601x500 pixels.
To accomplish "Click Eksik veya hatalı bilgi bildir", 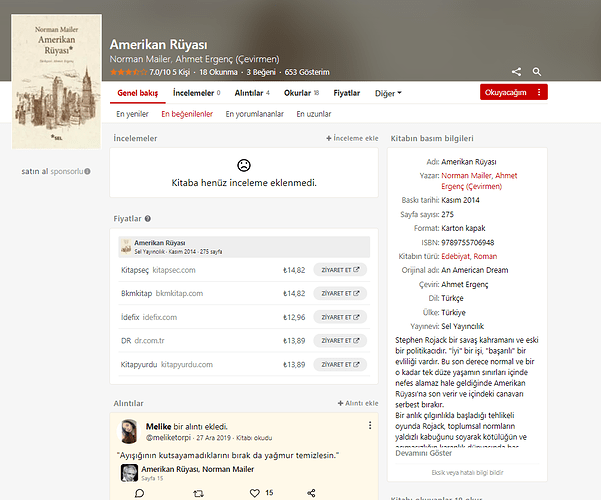I will tap(467, 472).
